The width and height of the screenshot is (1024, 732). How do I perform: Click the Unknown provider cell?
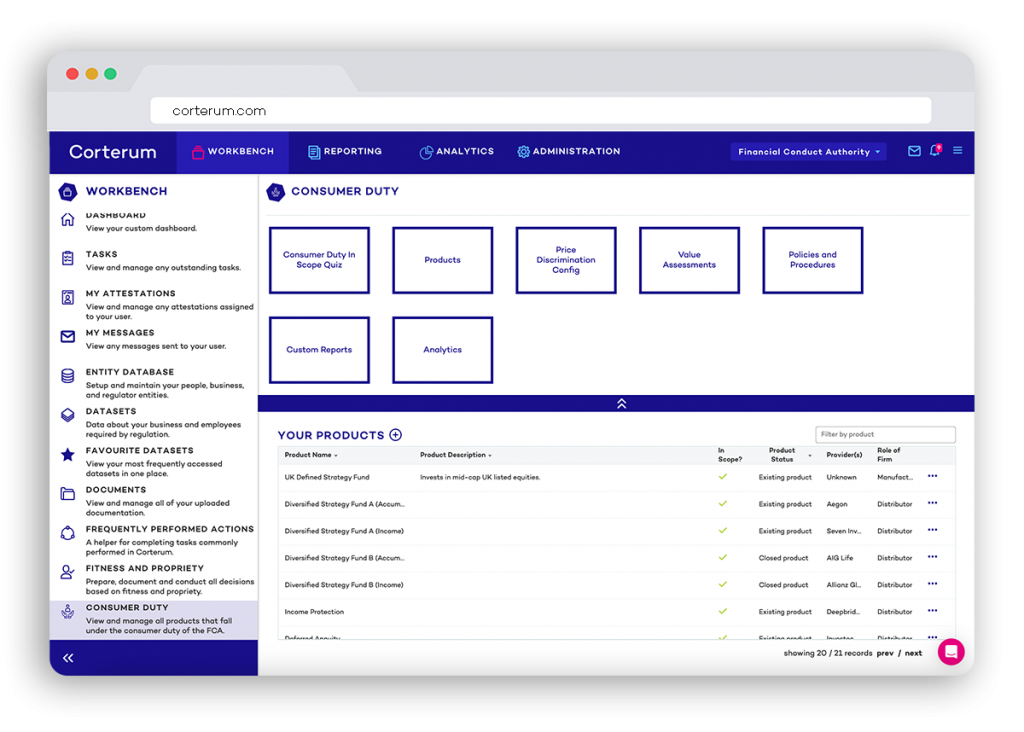click(841, 477)
